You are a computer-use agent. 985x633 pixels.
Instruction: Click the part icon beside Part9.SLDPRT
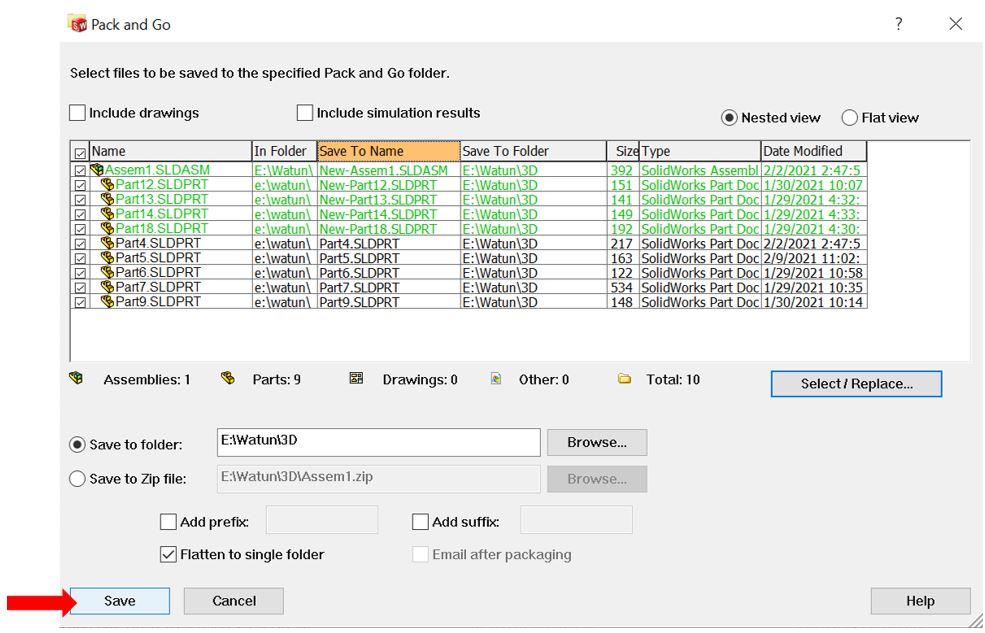click(x=107, y=301)
